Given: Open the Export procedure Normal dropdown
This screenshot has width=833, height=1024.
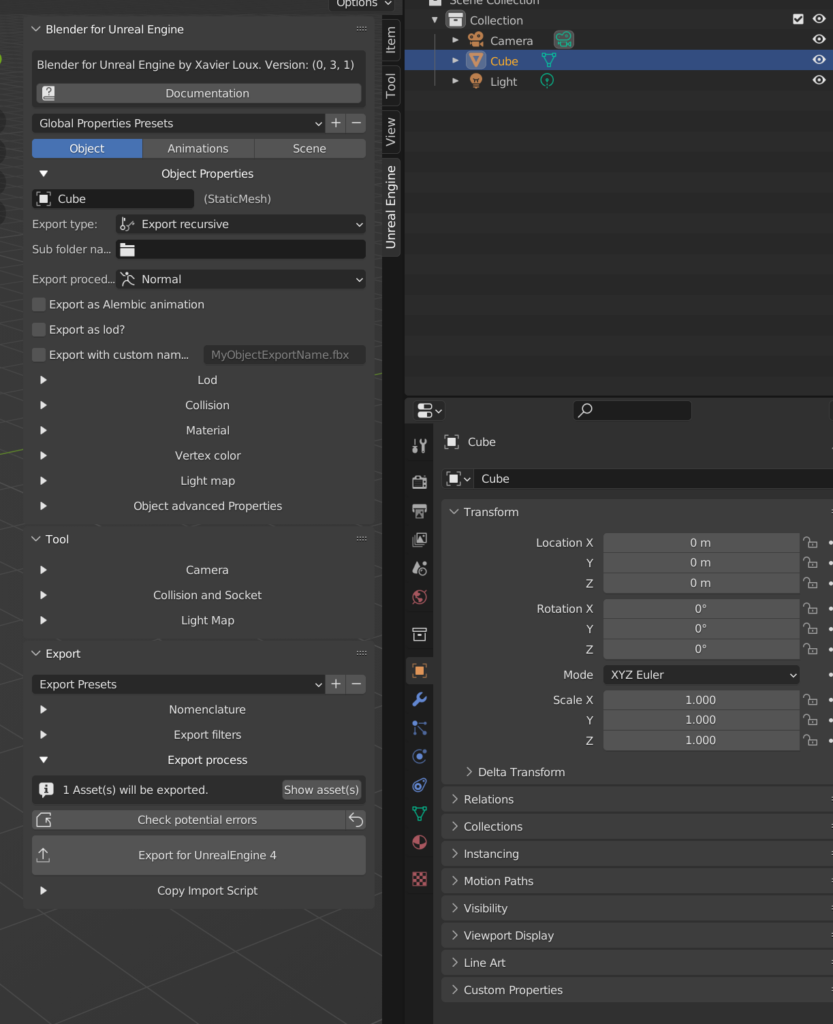Looking at the screenshot, I should [x=240, y=279].
